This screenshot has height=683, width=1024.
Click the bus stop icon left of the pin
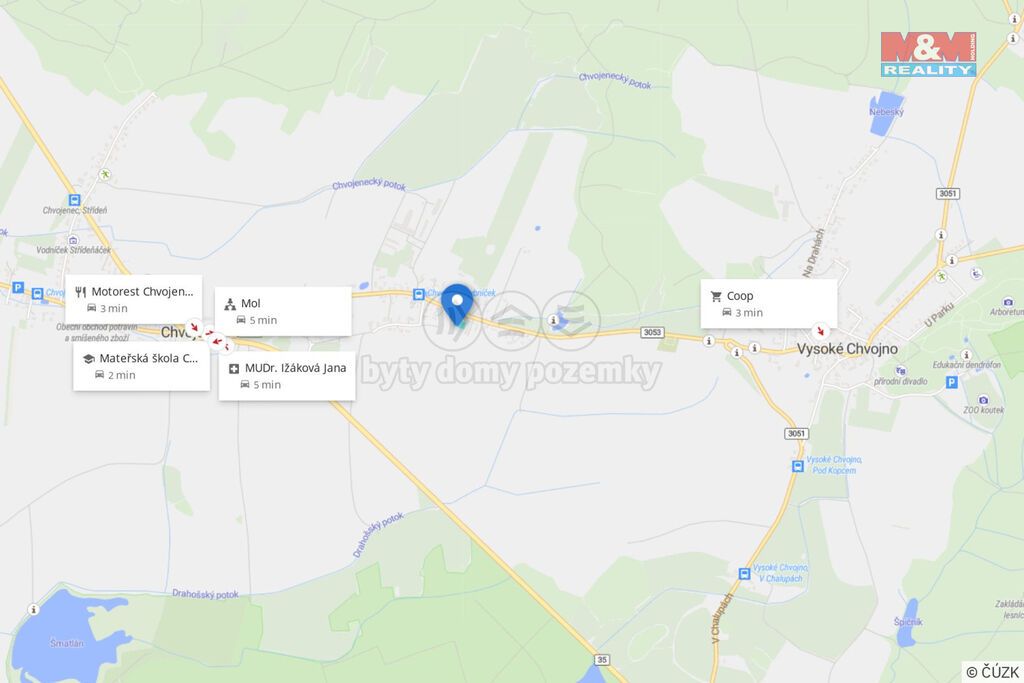click(419, 294)
